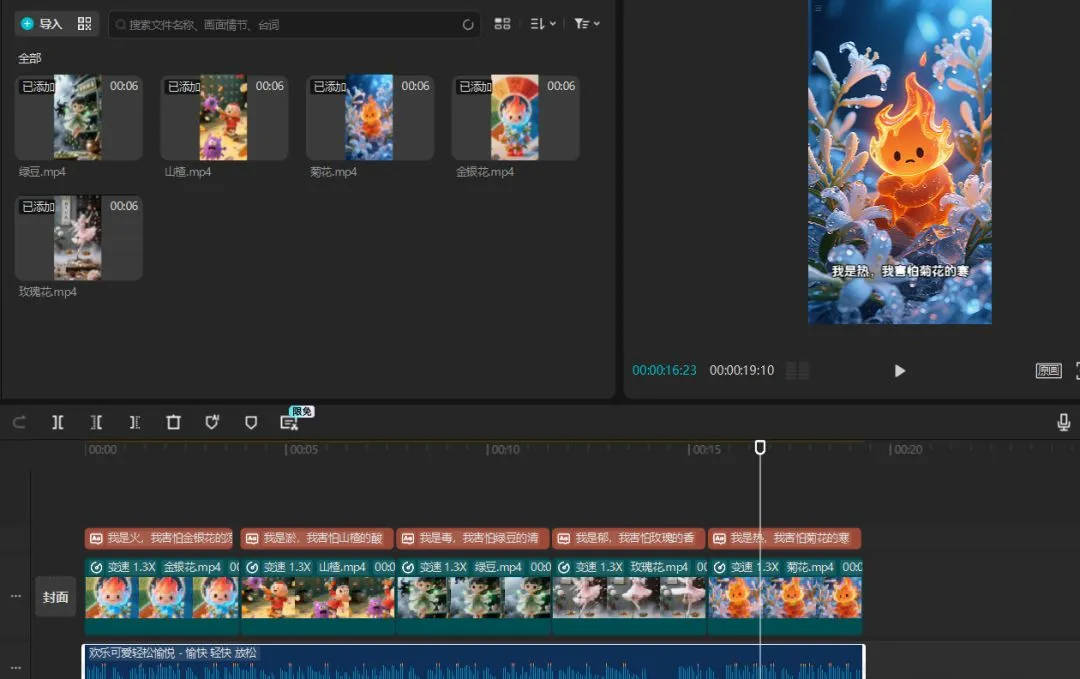Click the 限免 subtitle removal tool icon
Screen dimensions: 1080x679
coord(290,422)
